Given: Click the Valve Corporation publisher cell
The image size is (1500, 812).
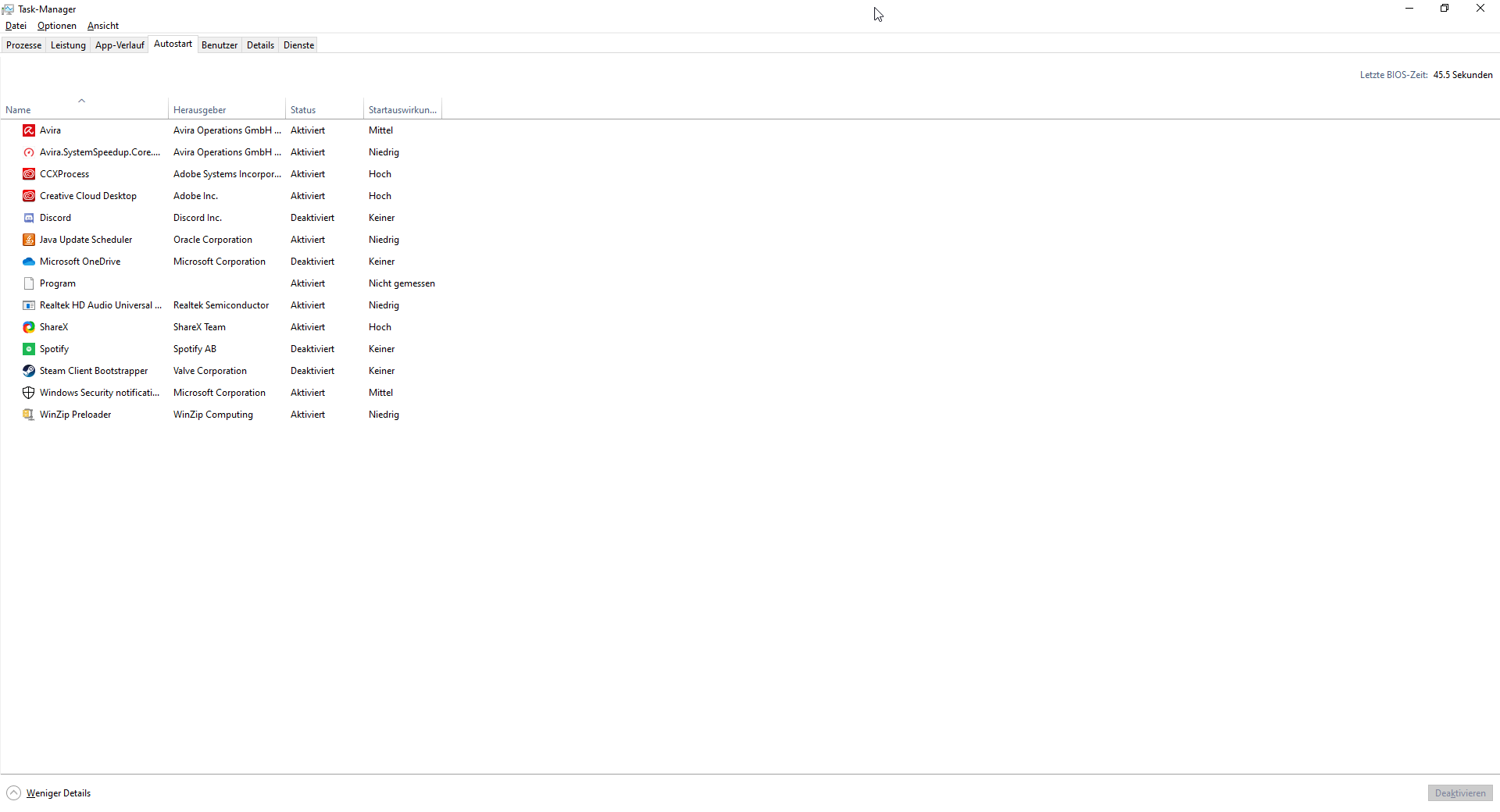Looking at the screenshot, I should click(210, 371).
